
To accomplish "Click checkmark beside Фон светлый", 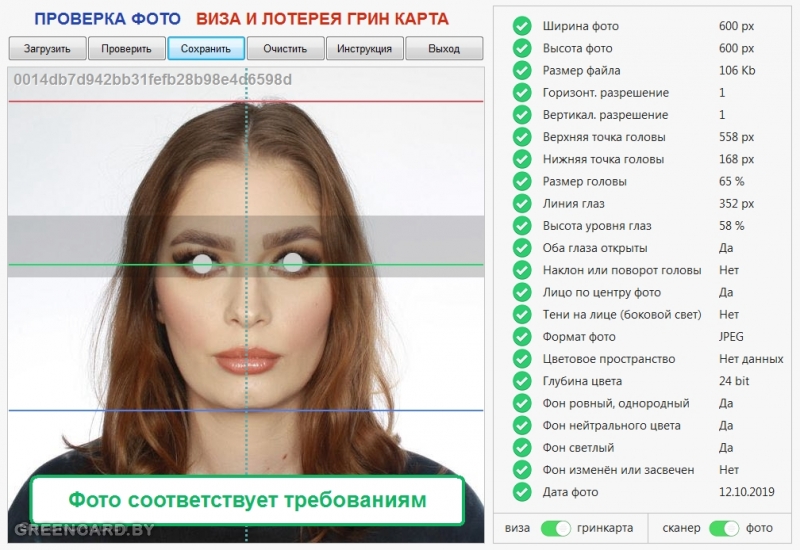I will (522, 447).
